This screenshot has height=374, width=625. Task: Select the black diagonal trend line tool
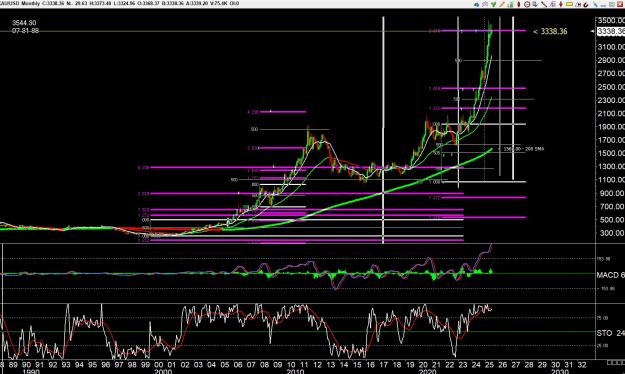click(x=544, y=4)
